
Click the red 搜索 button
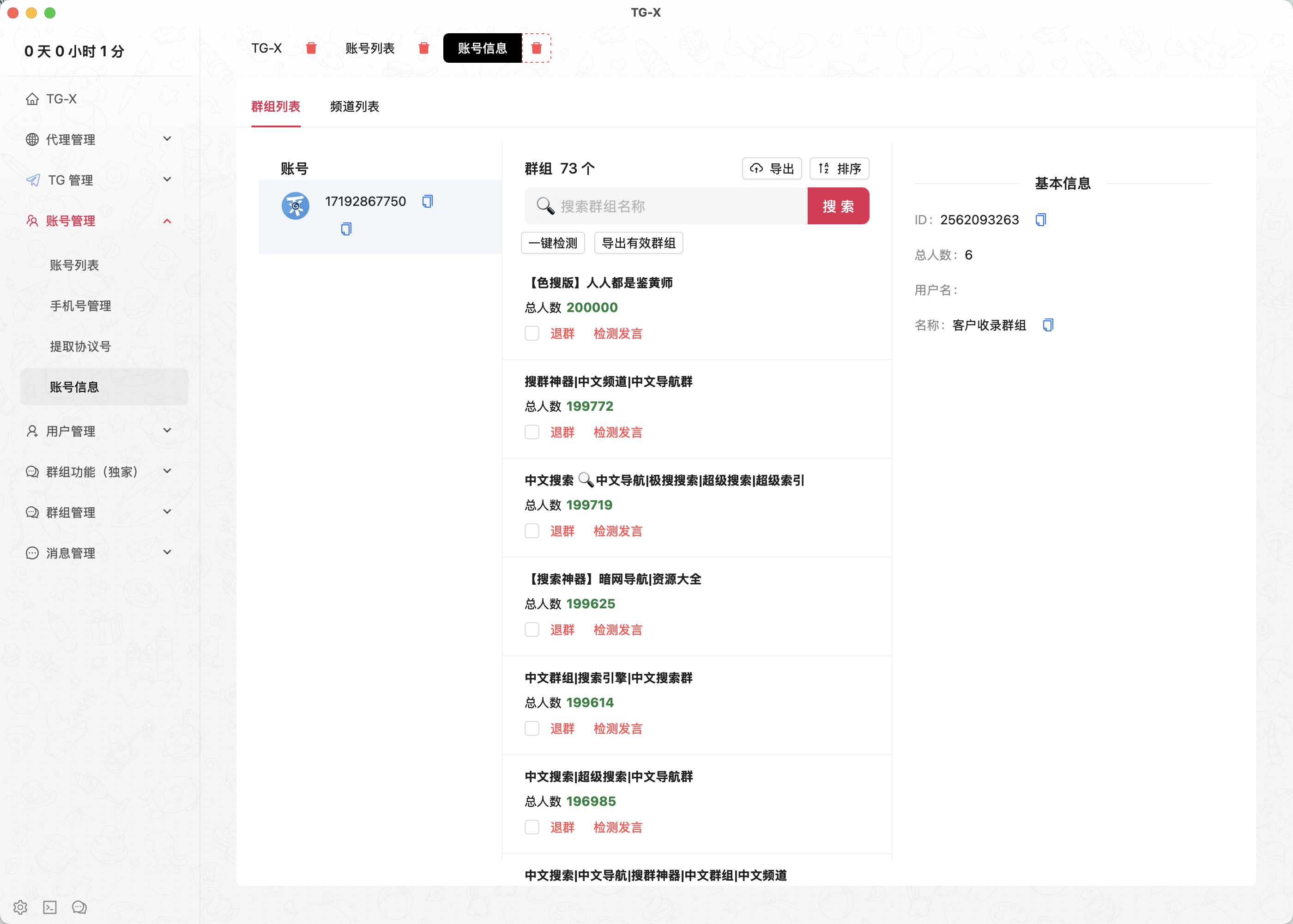click(x=838, y=206)
